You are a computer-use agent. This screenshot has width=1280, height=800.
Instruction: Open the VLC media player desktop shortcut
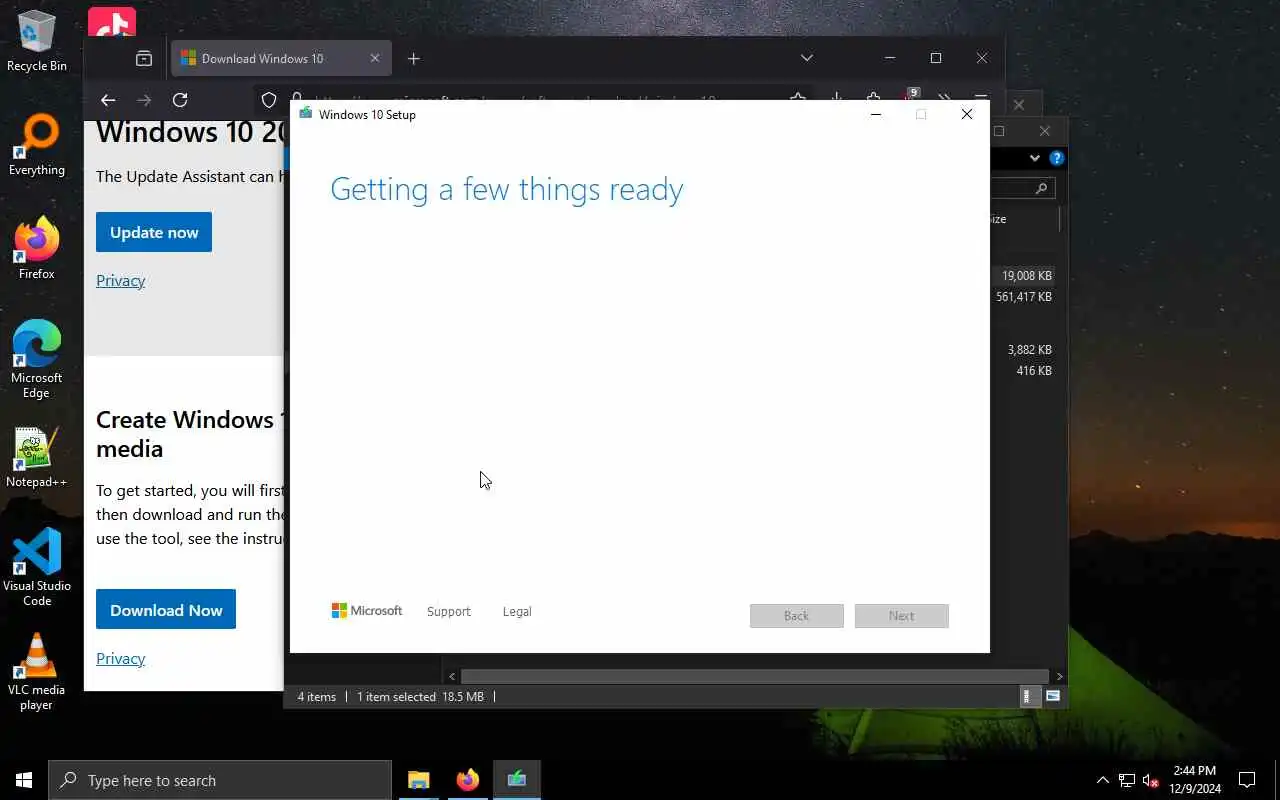[37, 671]
